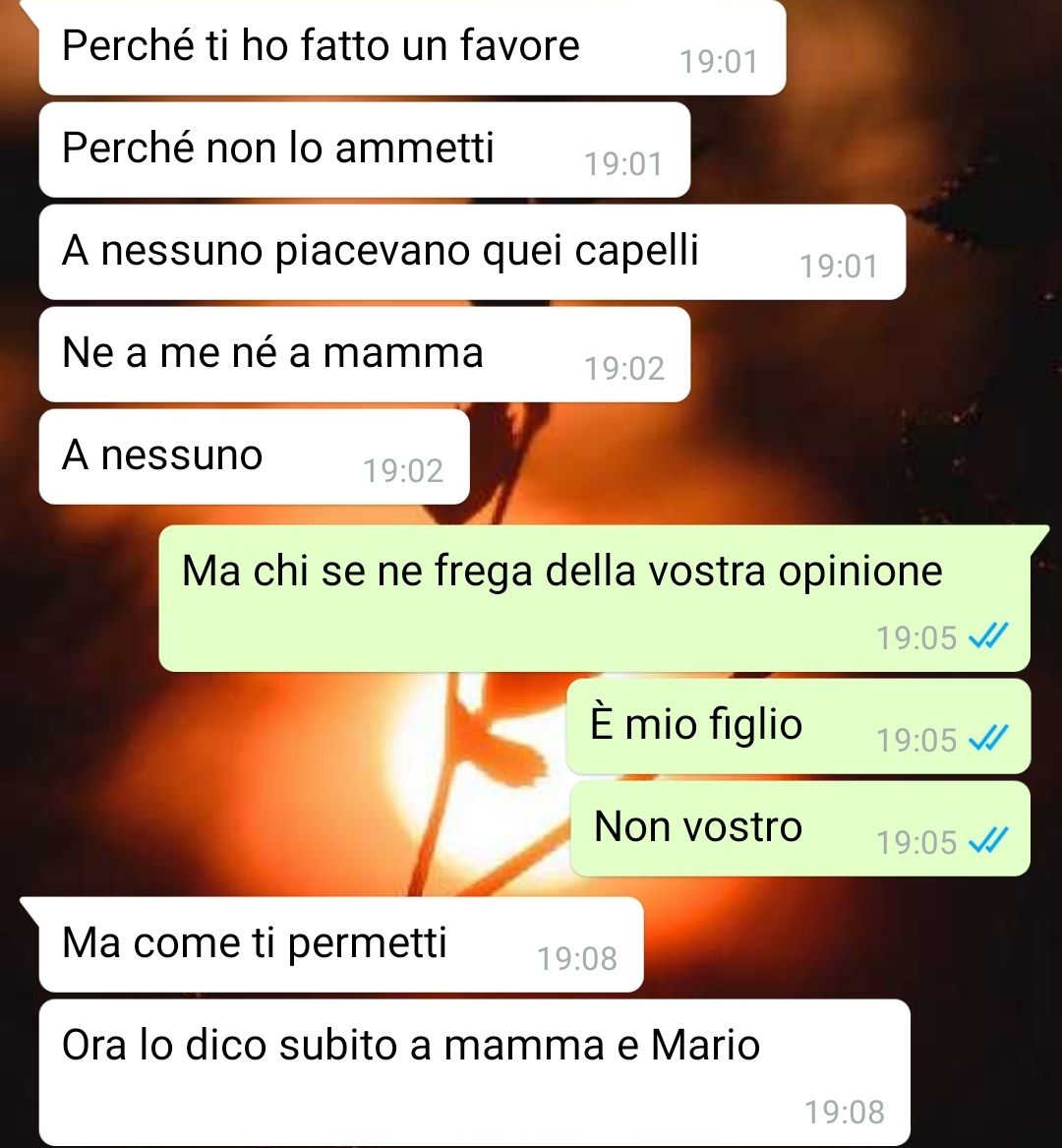Click the 19:02 timestamp beside 'A nessuno'
Viewport: 1062px width, 1148px height.
403,471
